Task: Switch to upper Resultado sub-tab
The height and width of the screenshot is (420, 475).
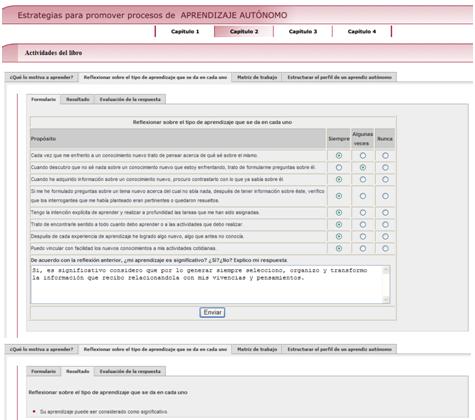Action: click(x=78, y=99)
